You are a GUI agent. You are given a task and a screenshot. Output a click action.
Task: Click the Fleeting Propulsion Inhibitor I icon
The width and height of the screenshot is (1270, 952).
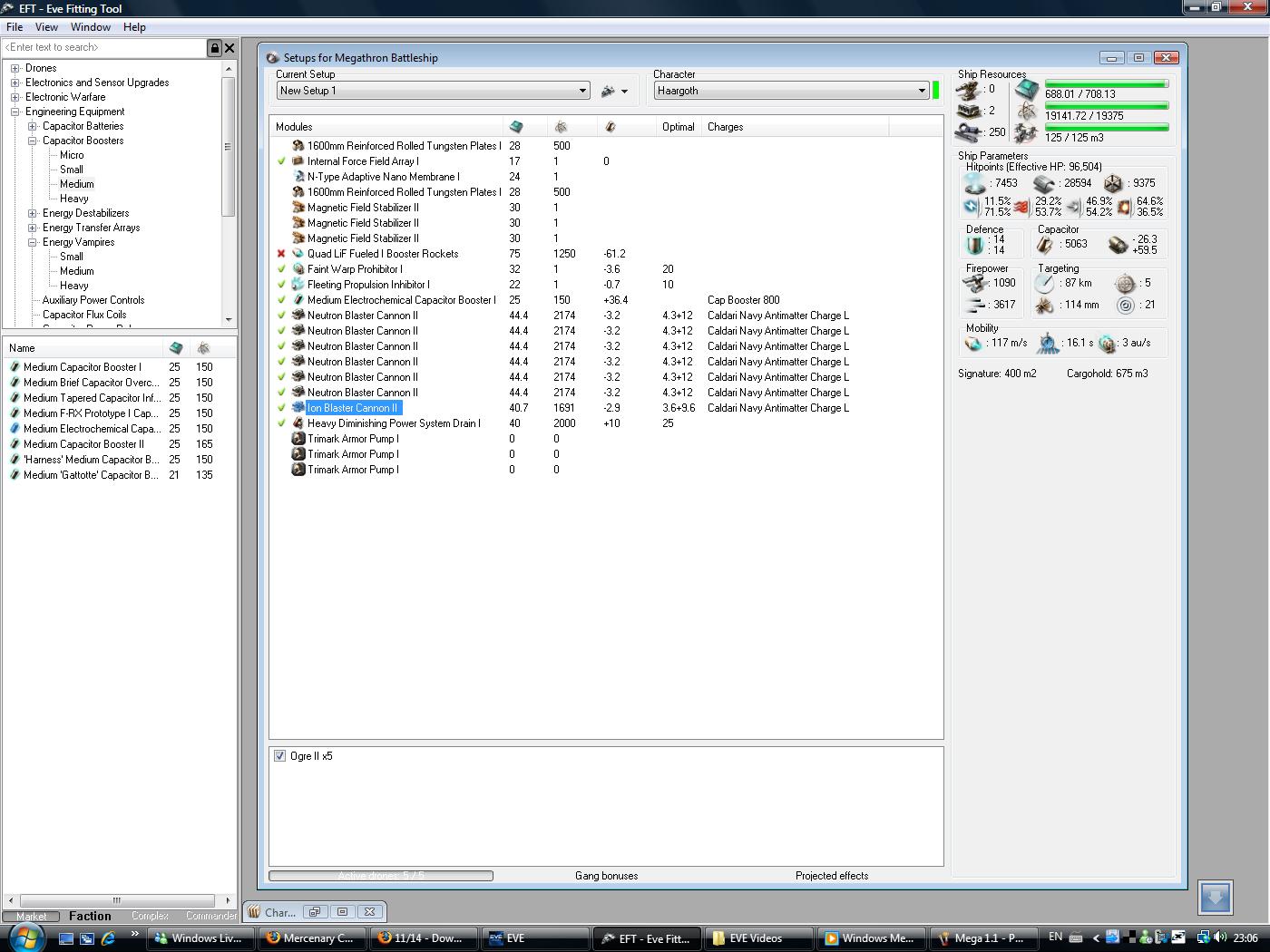298,285
